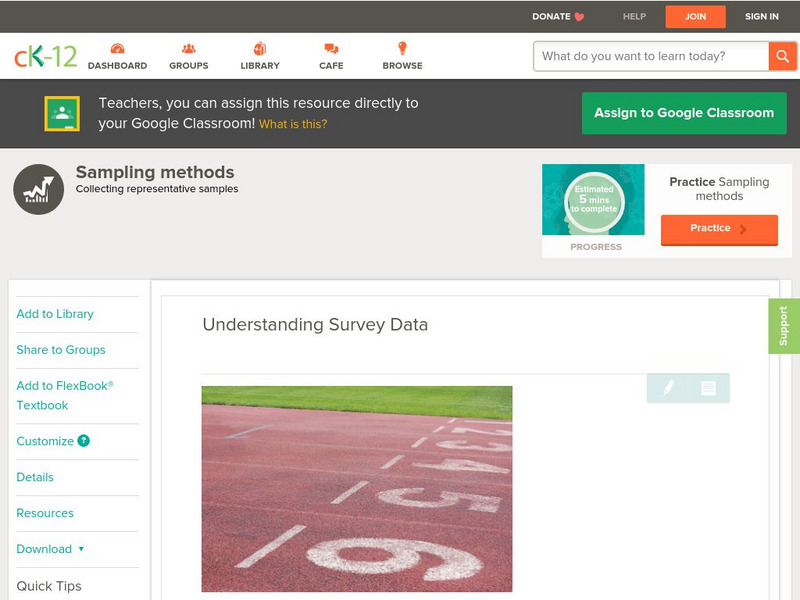Screen dimensions: 800x600
Task: Open the Cafe chat bubbles icon
Action: pyautogui.click(x=331, y=48)
